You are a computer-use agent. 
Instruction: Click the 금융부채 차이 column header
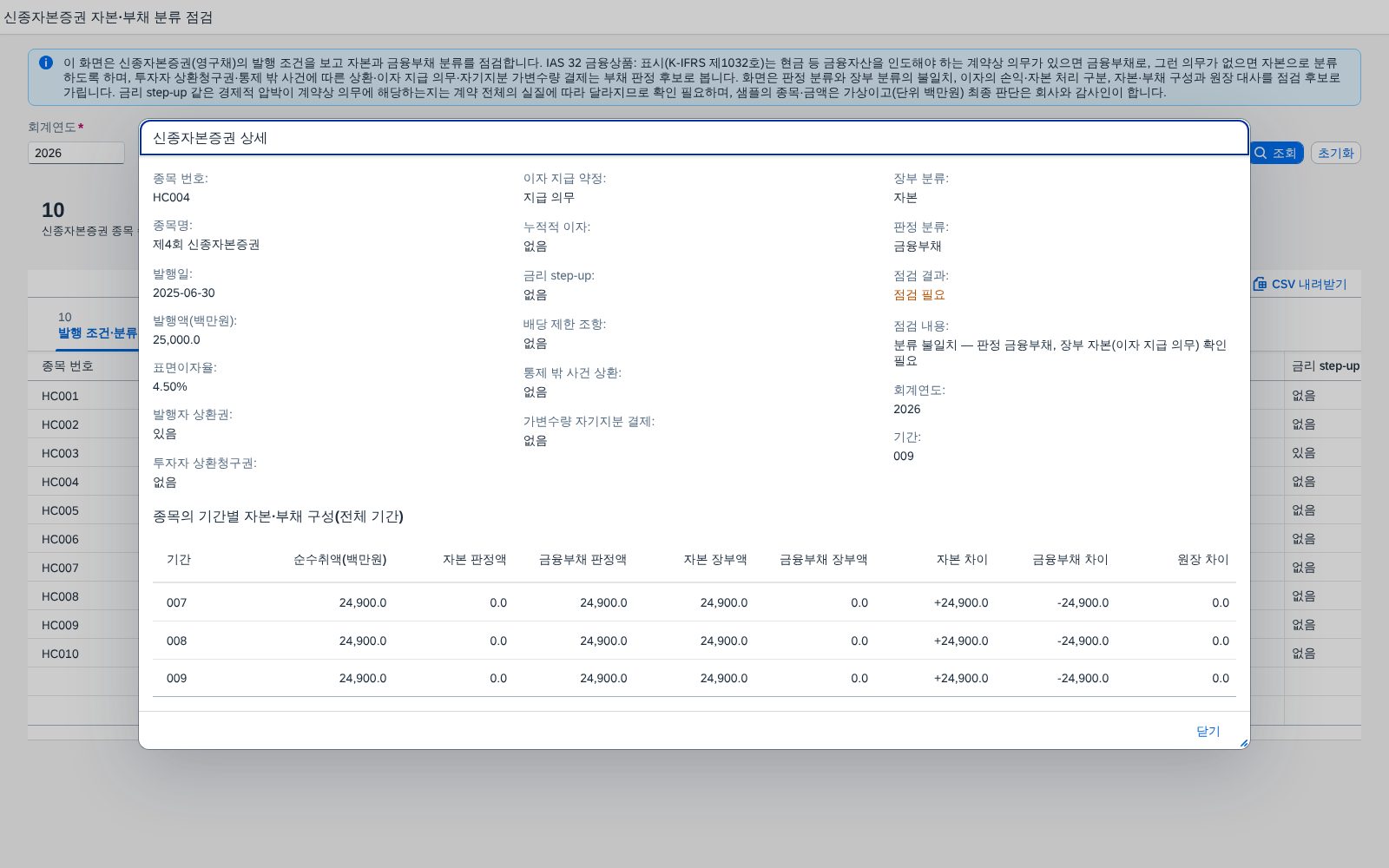[x=1070, y=560]
